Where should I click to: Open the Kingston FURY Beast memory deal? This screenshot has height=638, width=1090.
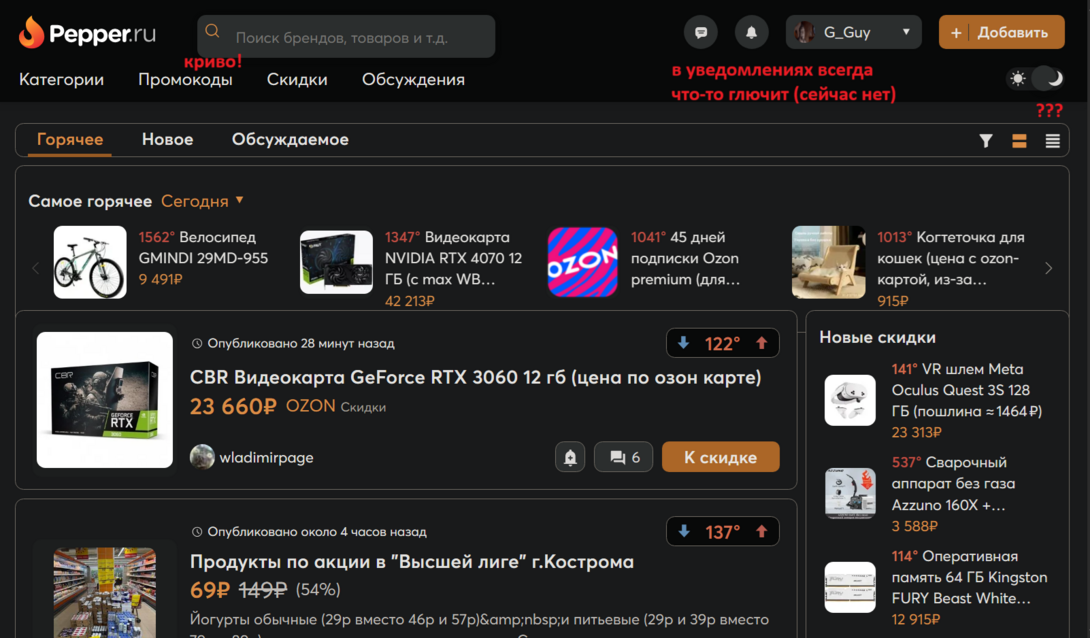(x=969, y=578)
